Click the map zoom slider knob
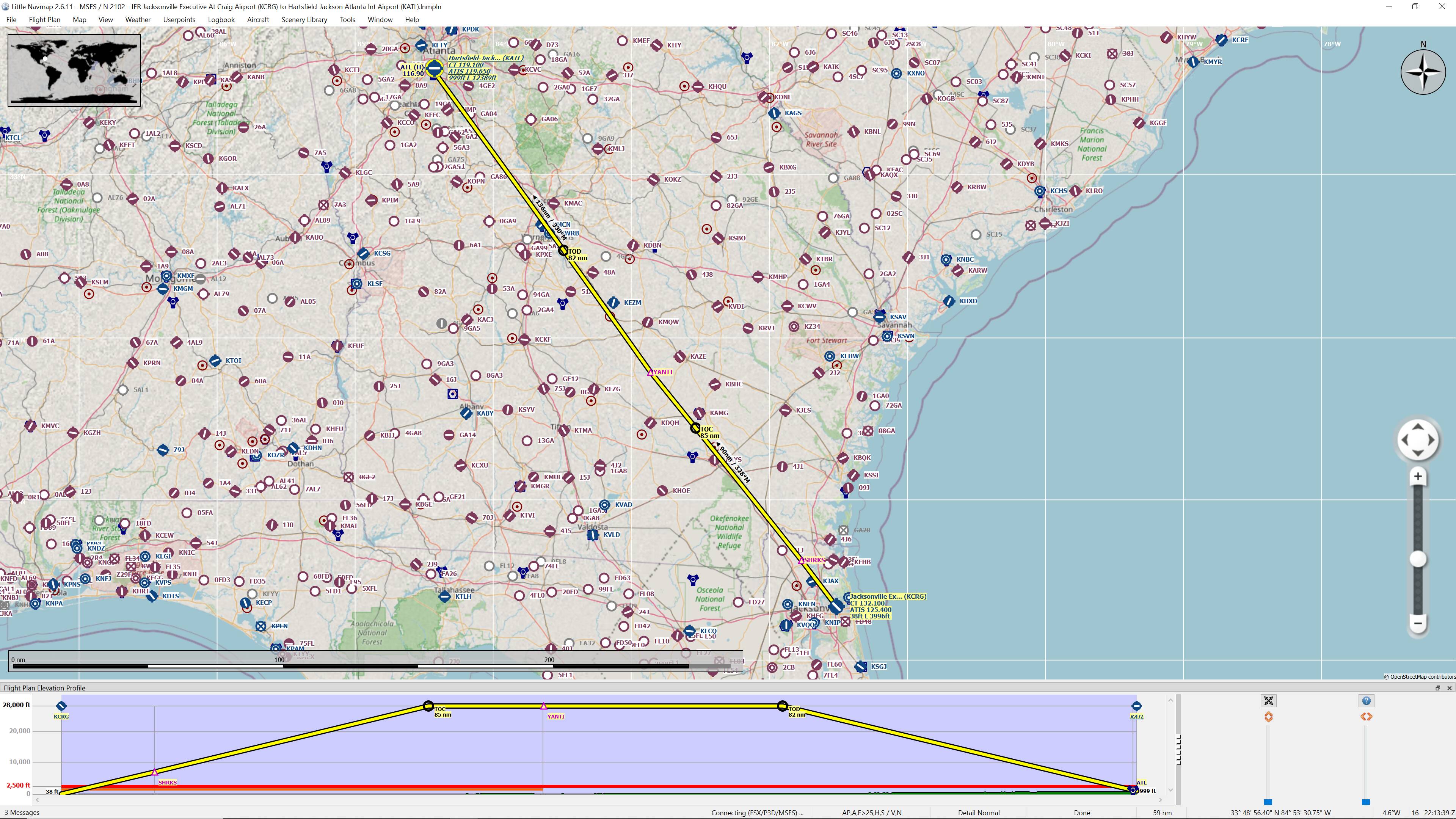 pyautogui.click(x=1418, y=559)
